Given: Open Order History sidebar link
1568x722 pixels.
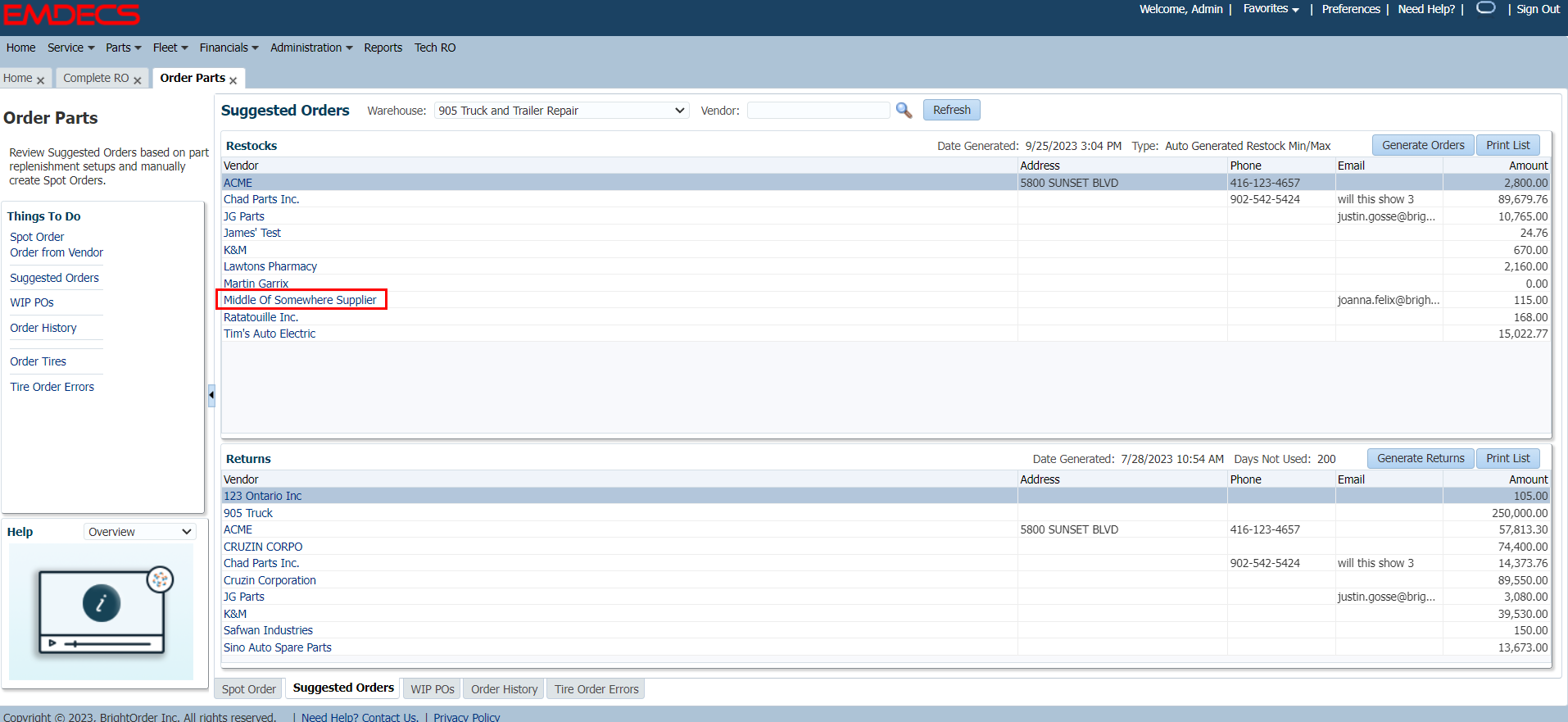Looking at the screenshot, I should point(43,328).
